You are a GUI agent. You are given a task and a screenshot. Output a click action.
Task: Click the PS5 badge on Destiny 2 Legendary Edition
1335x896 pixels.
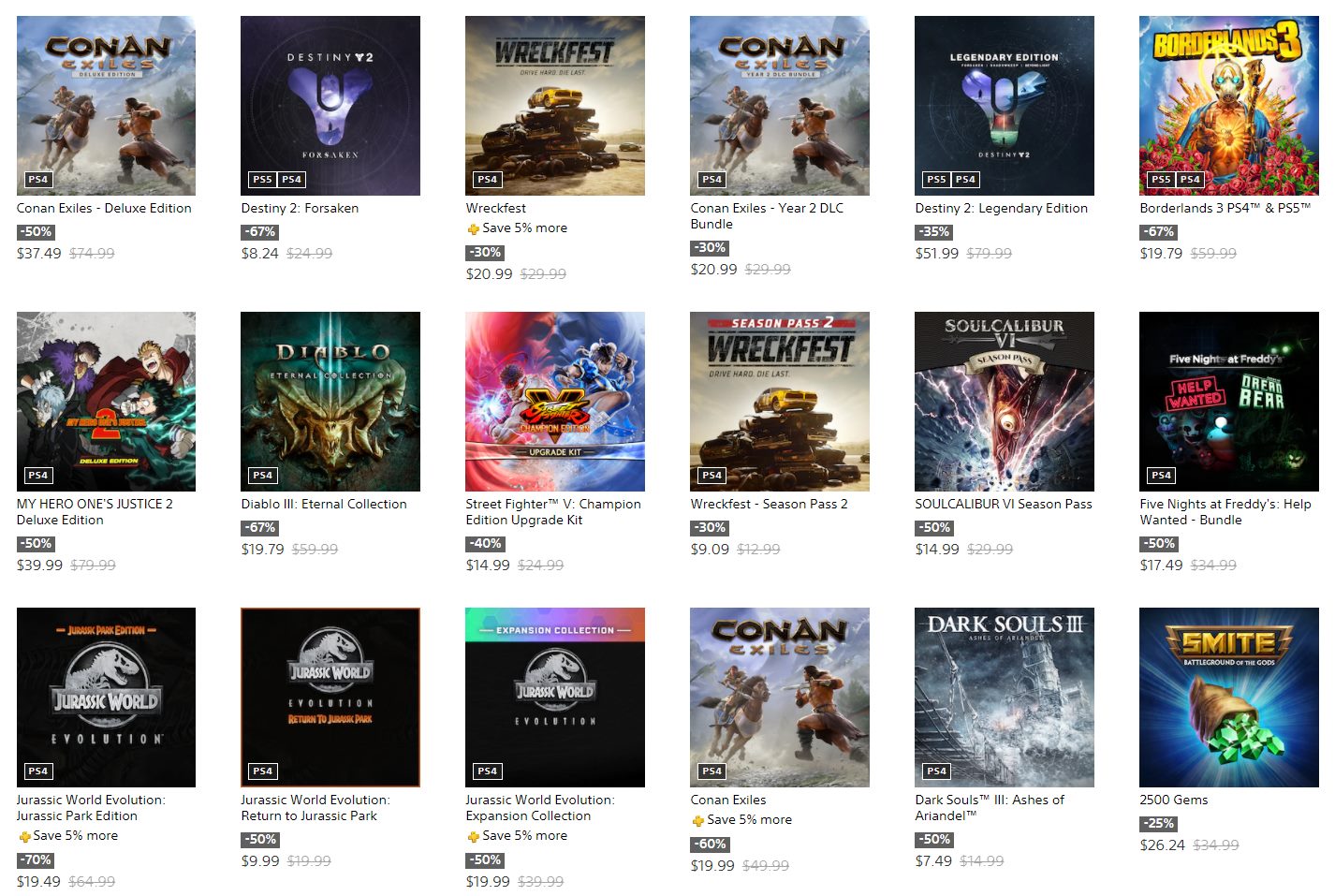pyautogui.click(x=936, y=179)
